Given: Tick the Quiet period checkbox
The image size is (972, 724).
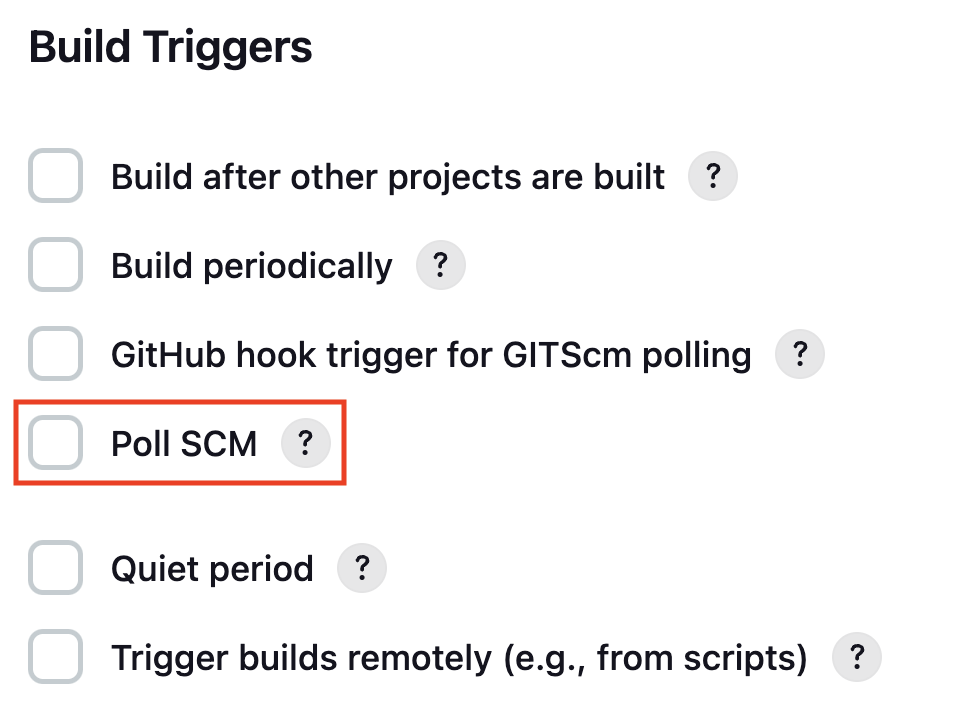Looking at the screenshot, I should pos(56,567).
